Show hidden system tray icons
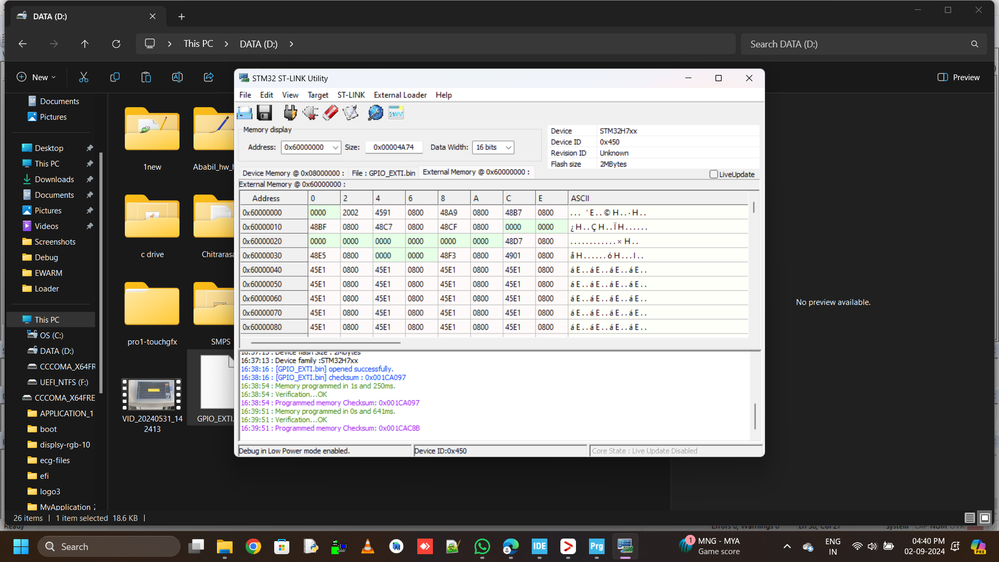 [x=787, y=547]
